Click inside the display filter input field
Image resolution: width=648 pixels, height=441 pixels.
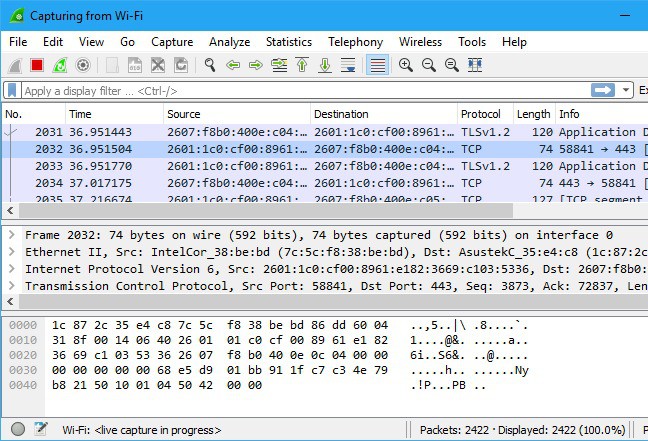pos(306,91)
